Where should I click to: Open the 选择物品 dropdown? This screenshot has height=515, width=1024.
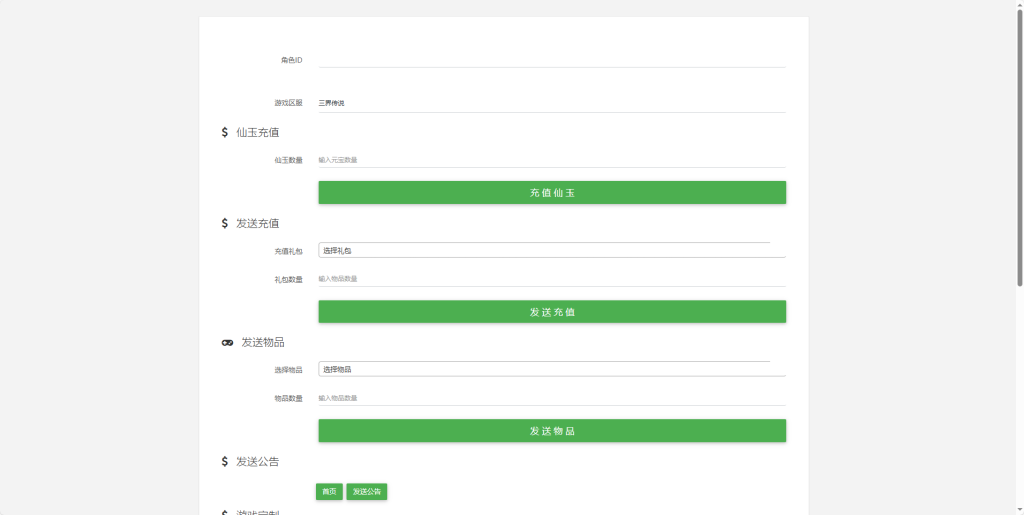pos(552,369)
